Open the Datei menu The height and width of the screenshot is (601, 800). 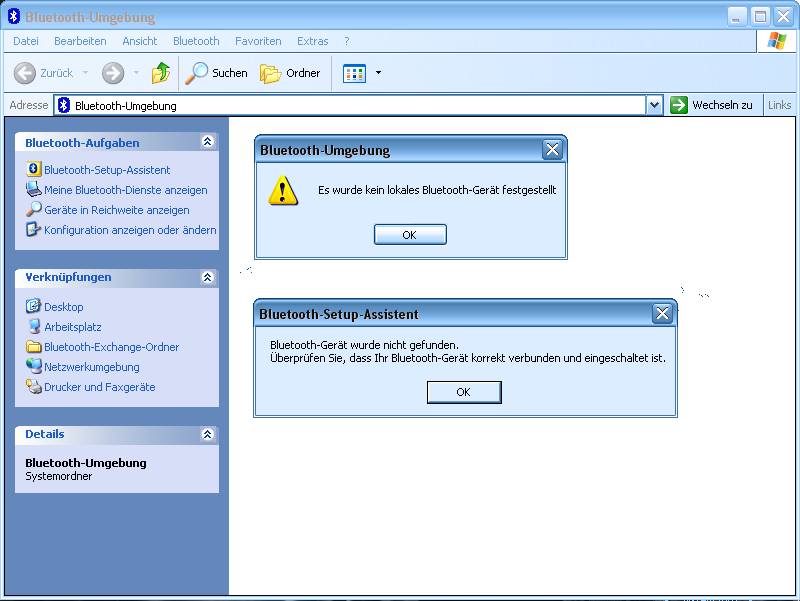coord(26,41)
